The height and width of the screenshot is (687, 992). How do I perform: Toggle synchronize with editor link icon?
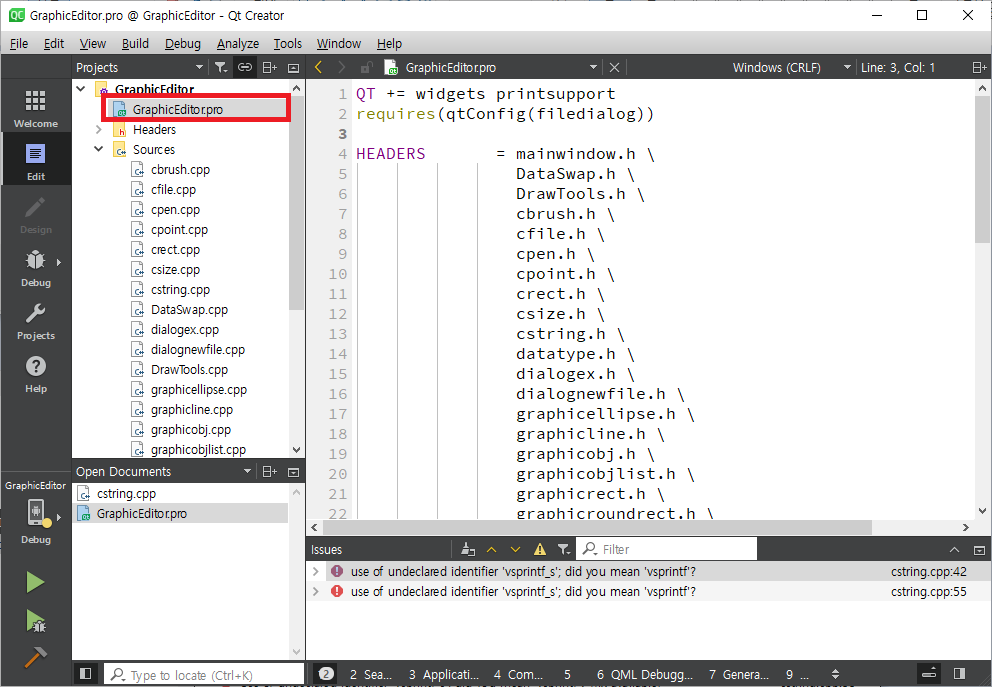(x=245, y=67)
